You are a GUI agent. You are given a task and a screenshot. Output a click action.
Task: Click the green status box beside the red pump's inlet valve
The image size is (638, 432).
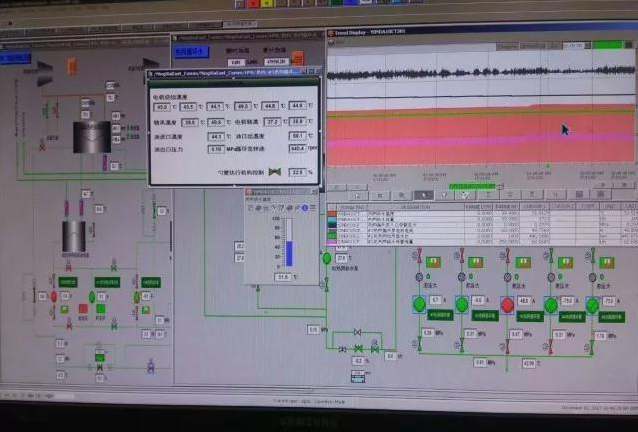coord(522,262)
